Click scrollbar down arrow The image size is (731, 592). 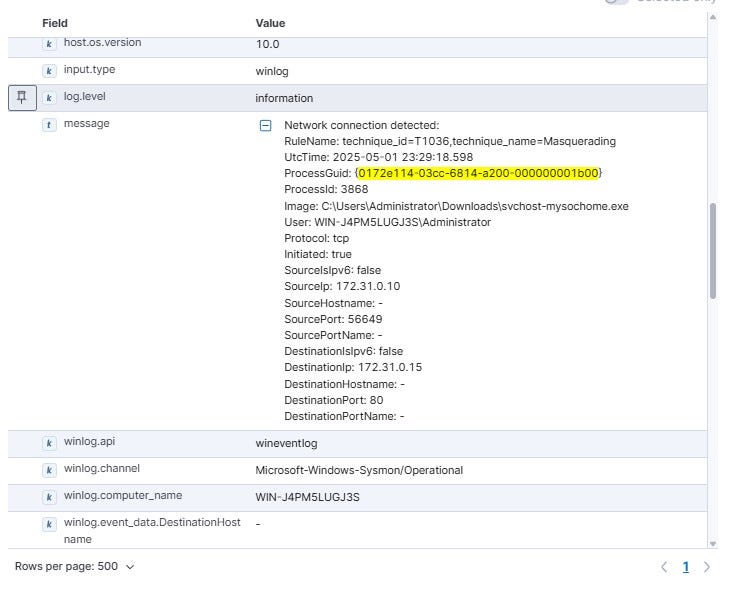click(x=713, y=544)
